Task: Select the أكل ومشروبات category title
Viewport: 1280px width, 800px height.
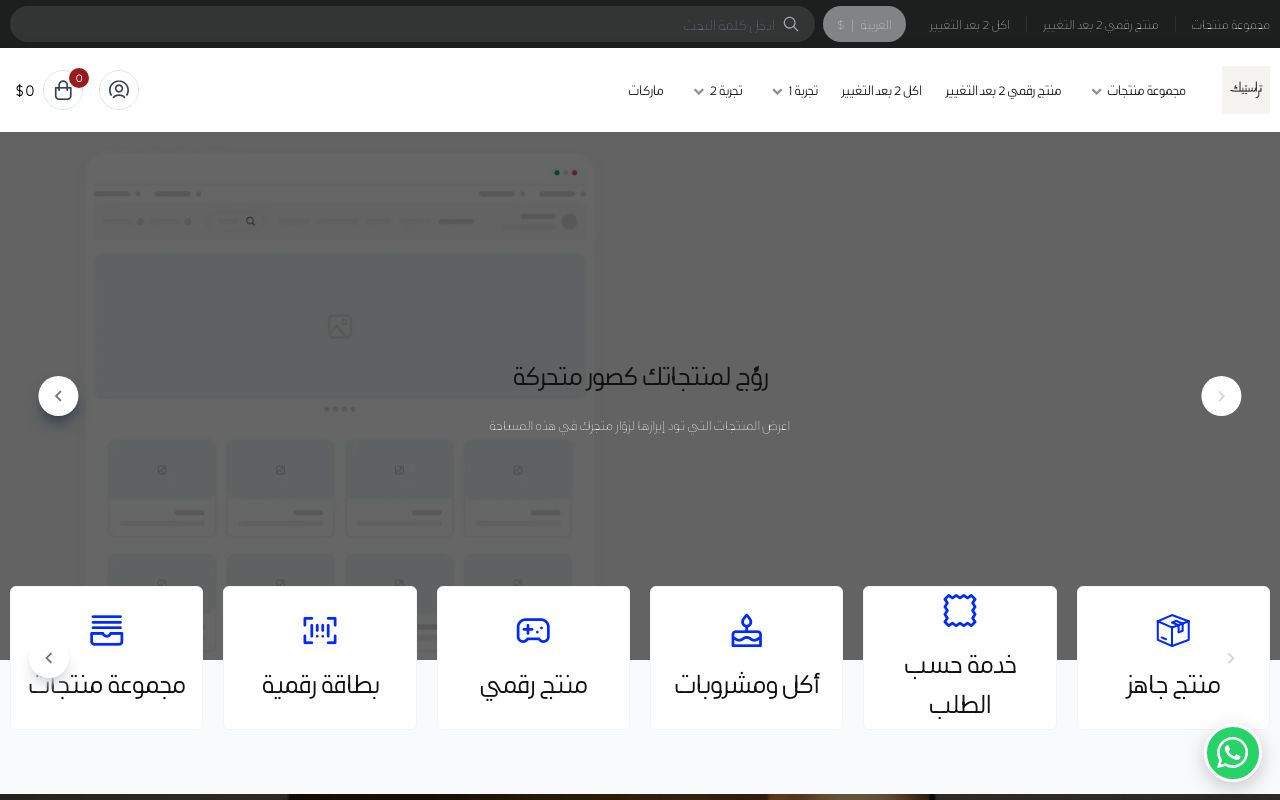Action: click(746, 685)
